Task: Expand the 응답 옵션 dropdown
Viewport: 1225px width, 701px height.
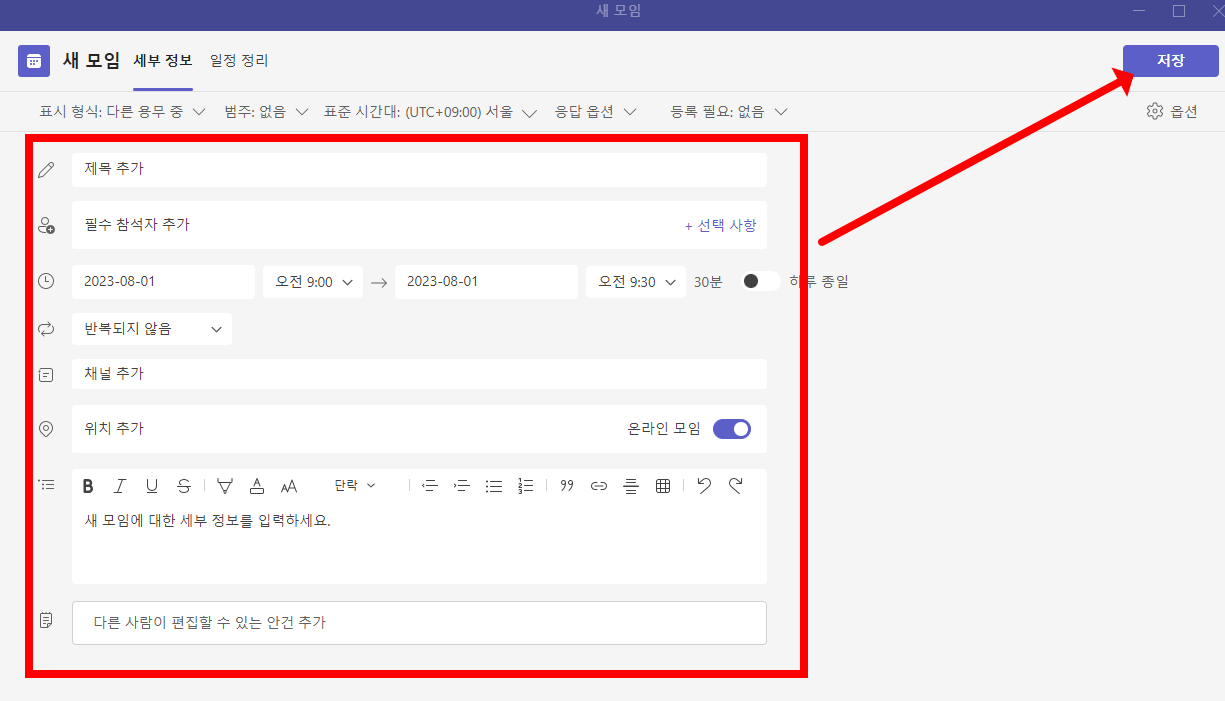Action: 596,112
